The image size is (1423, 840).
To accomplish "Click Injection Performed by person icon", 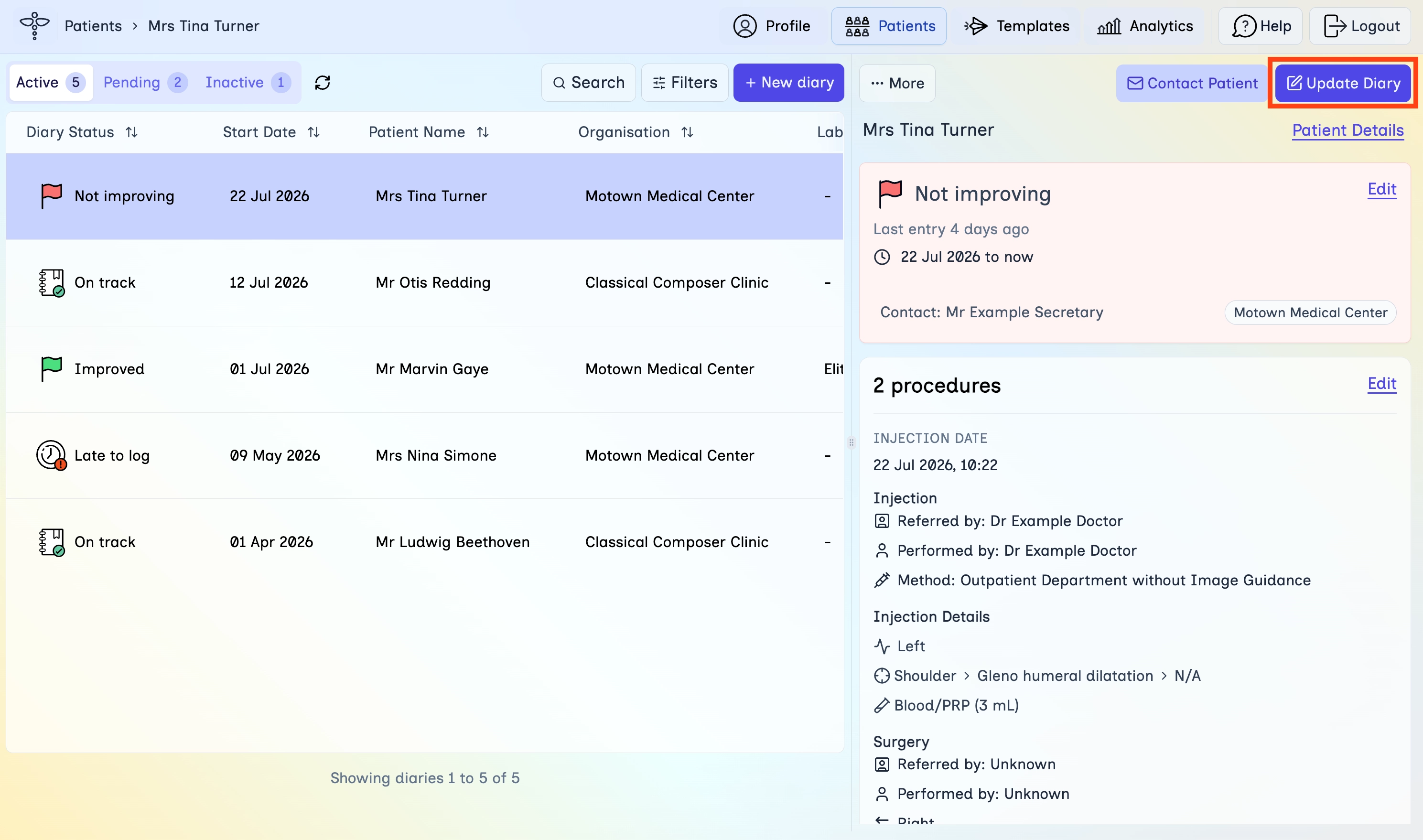I will (882, 551).
